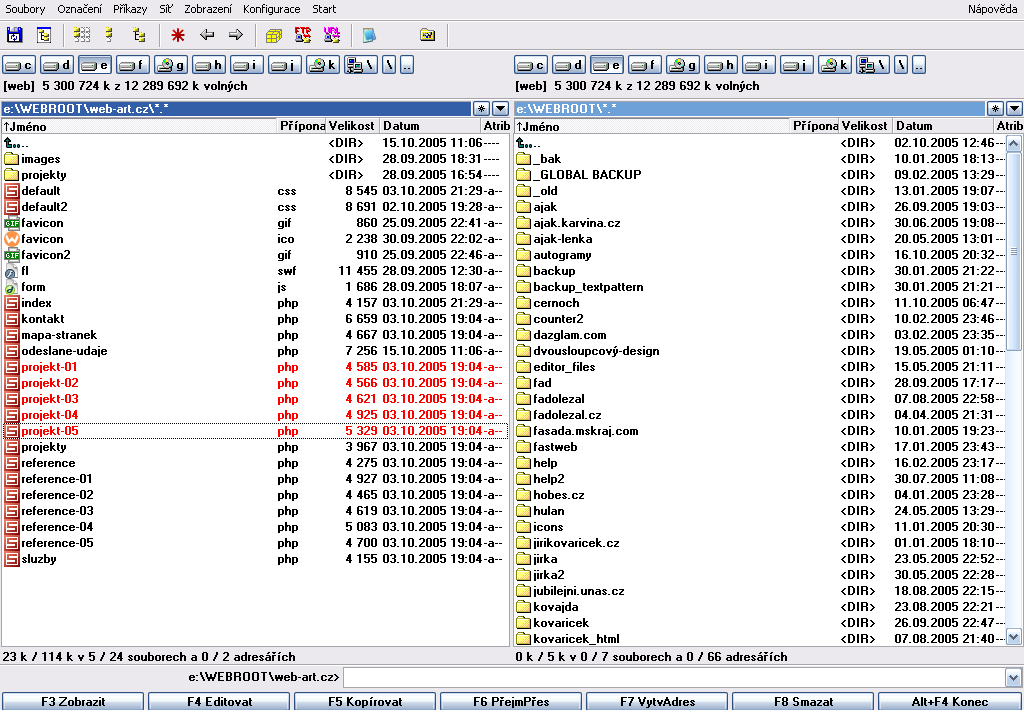
Task: Open the Konfigurace menu
Action: (271, 9)
